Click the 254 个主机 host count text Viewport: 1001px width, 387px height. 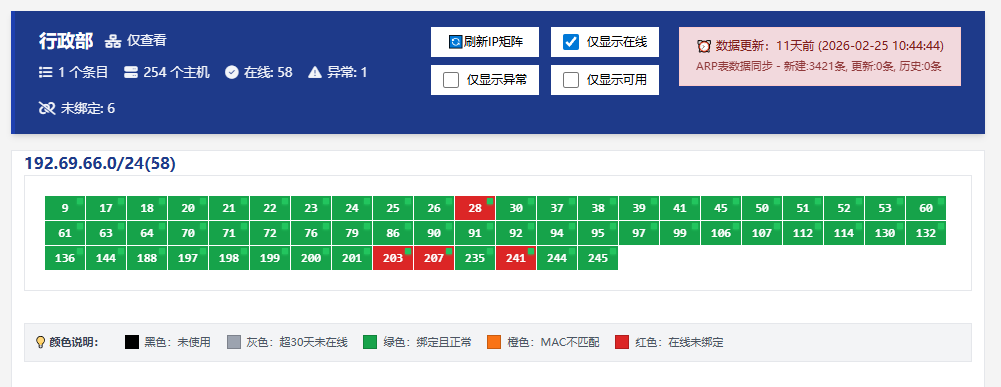176,72
